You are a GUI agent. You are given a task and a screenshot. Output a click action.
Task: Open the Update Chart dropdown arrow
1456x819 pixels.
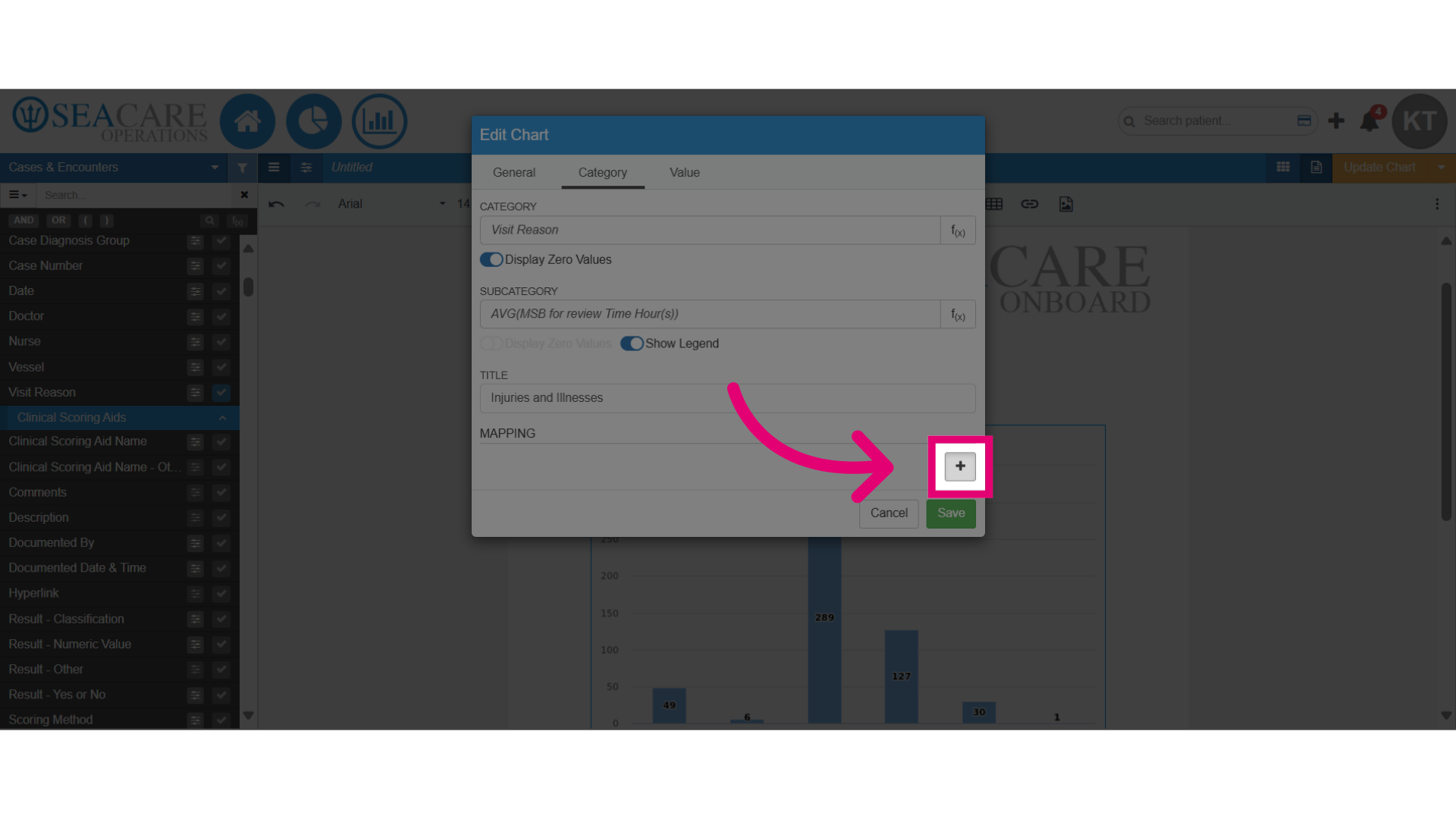click(x=1441, y=168)
